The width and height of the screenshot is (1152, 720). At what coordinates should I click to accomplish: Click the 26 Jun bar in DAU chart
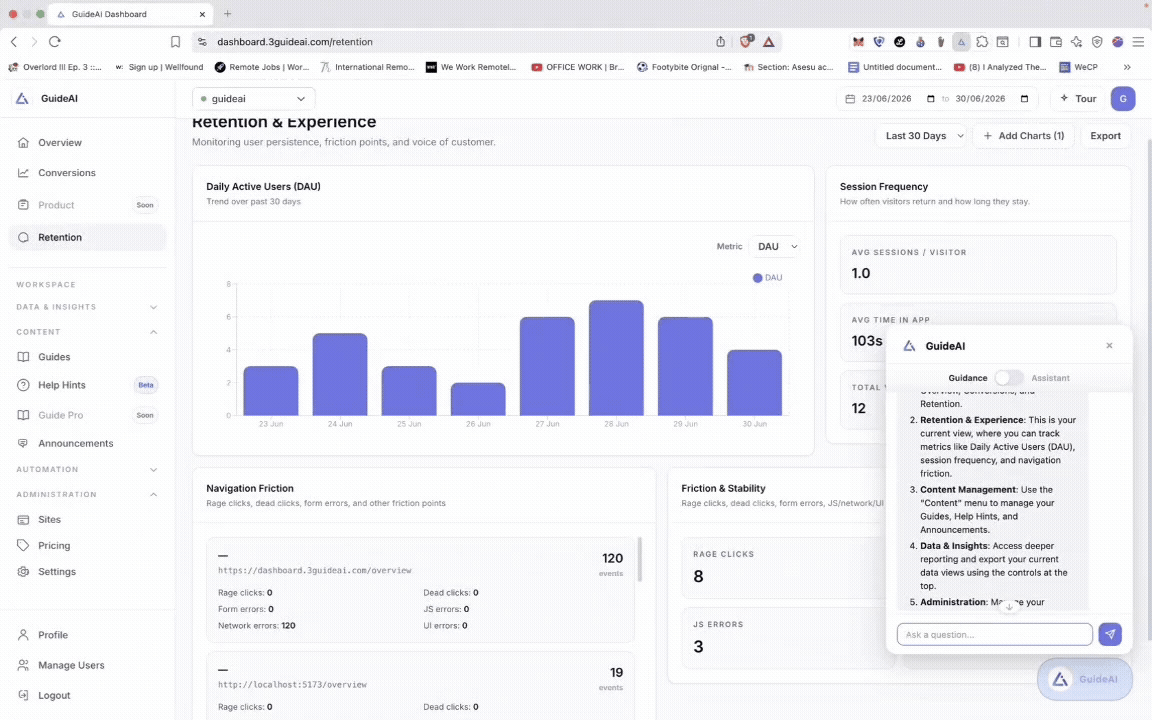click(x=478, y=399)
